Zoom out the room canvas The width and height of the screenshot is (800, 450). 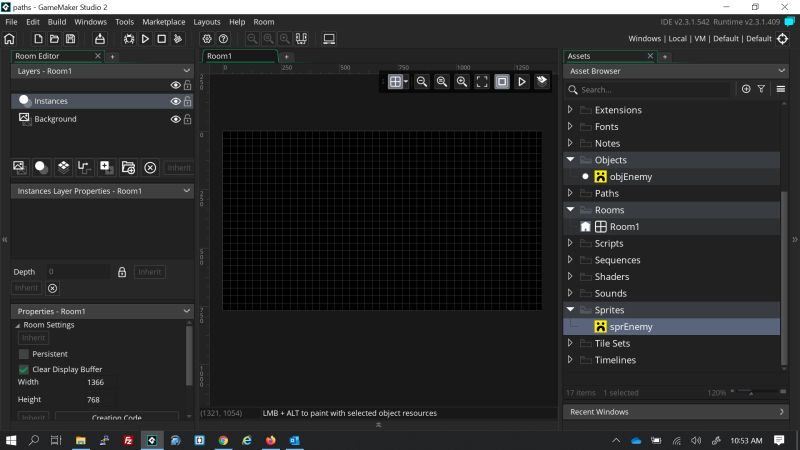[x=422, y=82]
